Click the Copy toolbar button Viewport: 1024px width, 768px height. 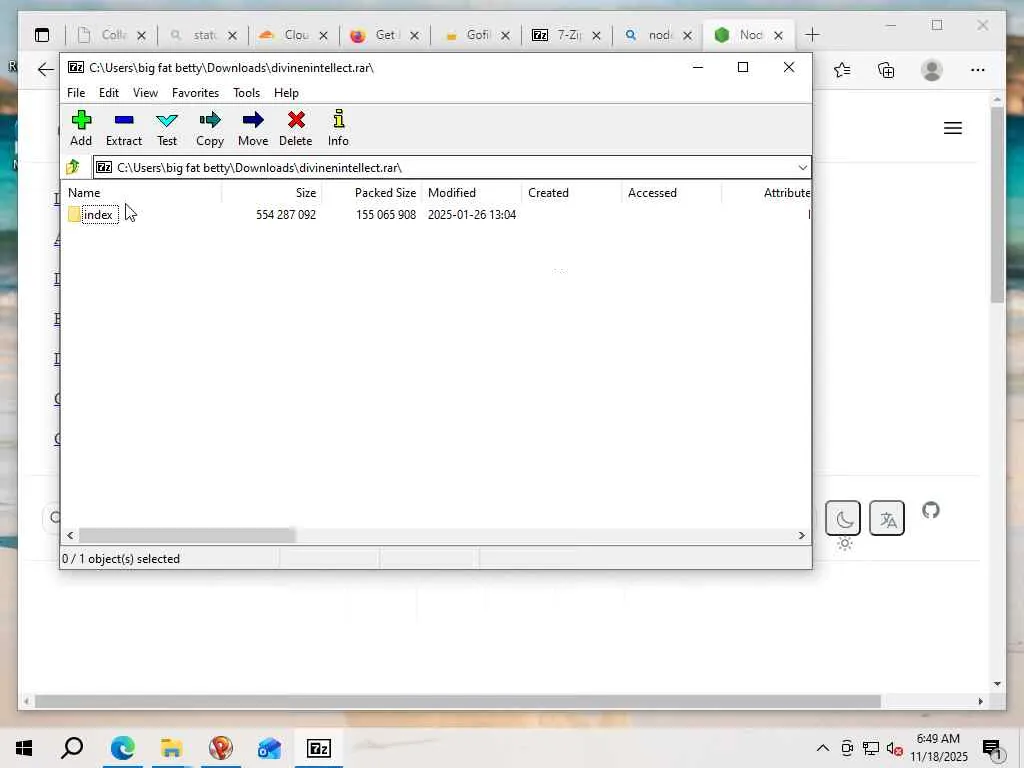[210, 128]
